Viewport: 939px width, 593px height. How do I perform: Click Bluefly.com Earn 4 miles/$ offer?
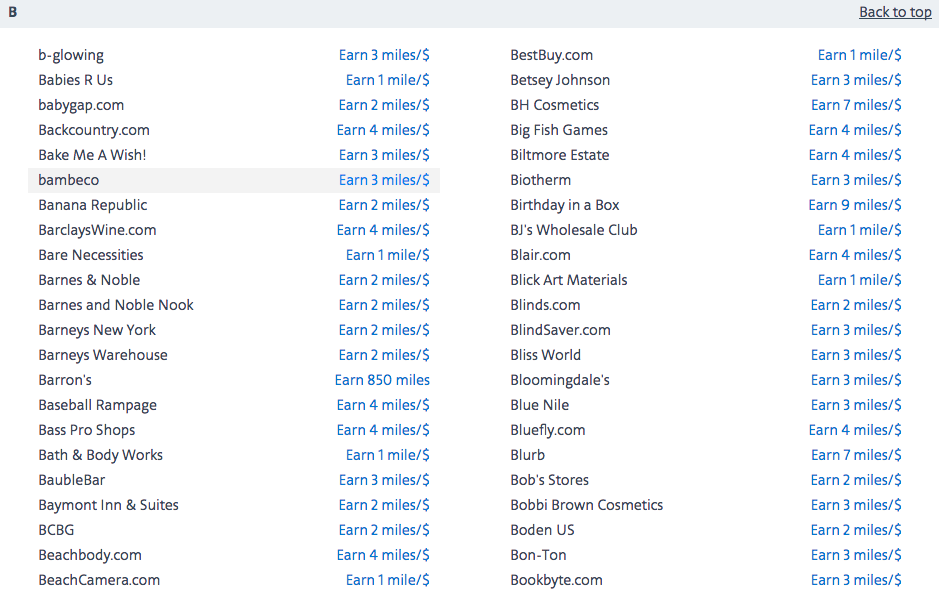click(855, 430)
